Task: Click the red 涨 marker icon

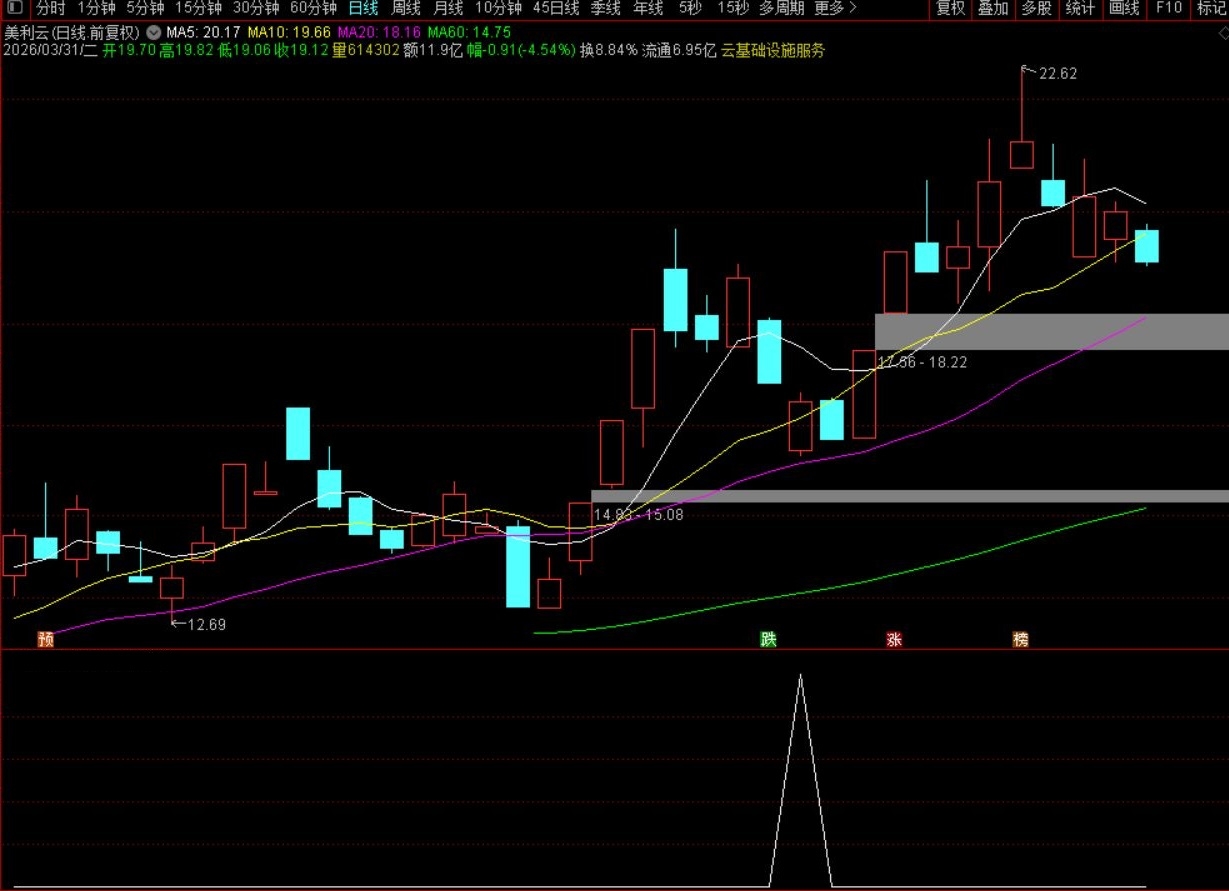Action: point(894,640)
